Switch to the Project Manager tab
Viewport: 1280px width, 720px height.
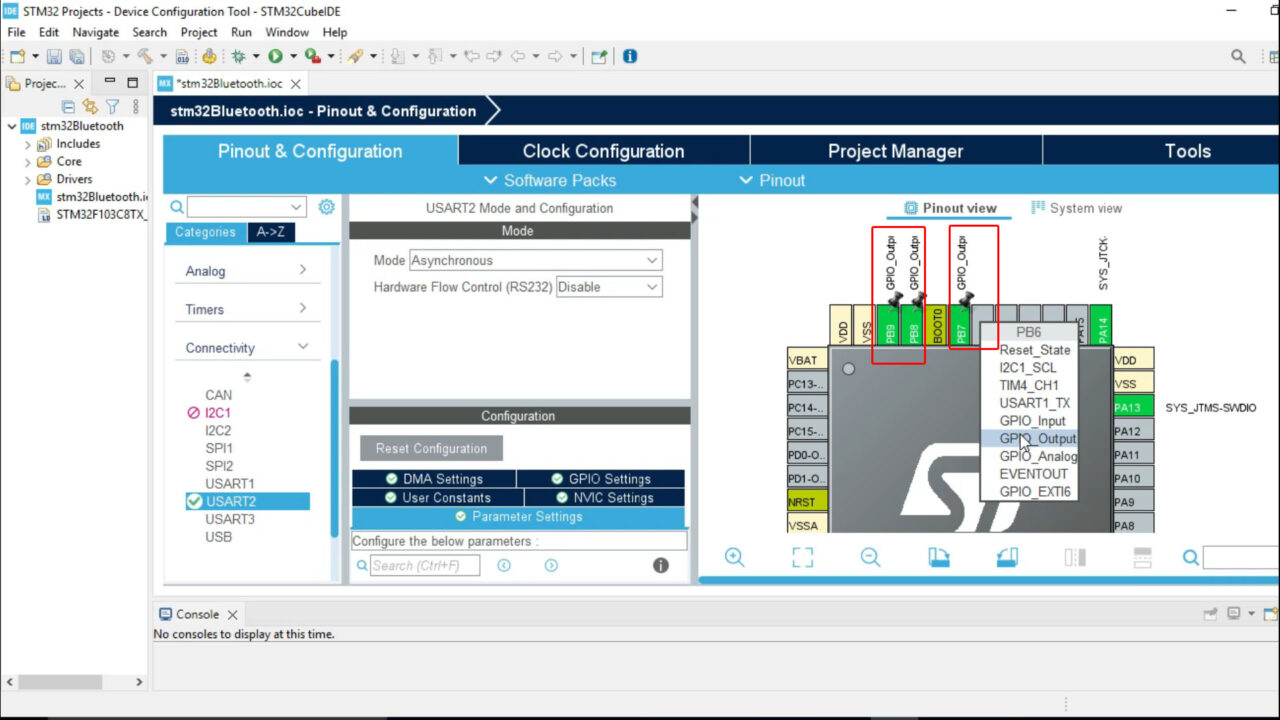pos(895,151)
